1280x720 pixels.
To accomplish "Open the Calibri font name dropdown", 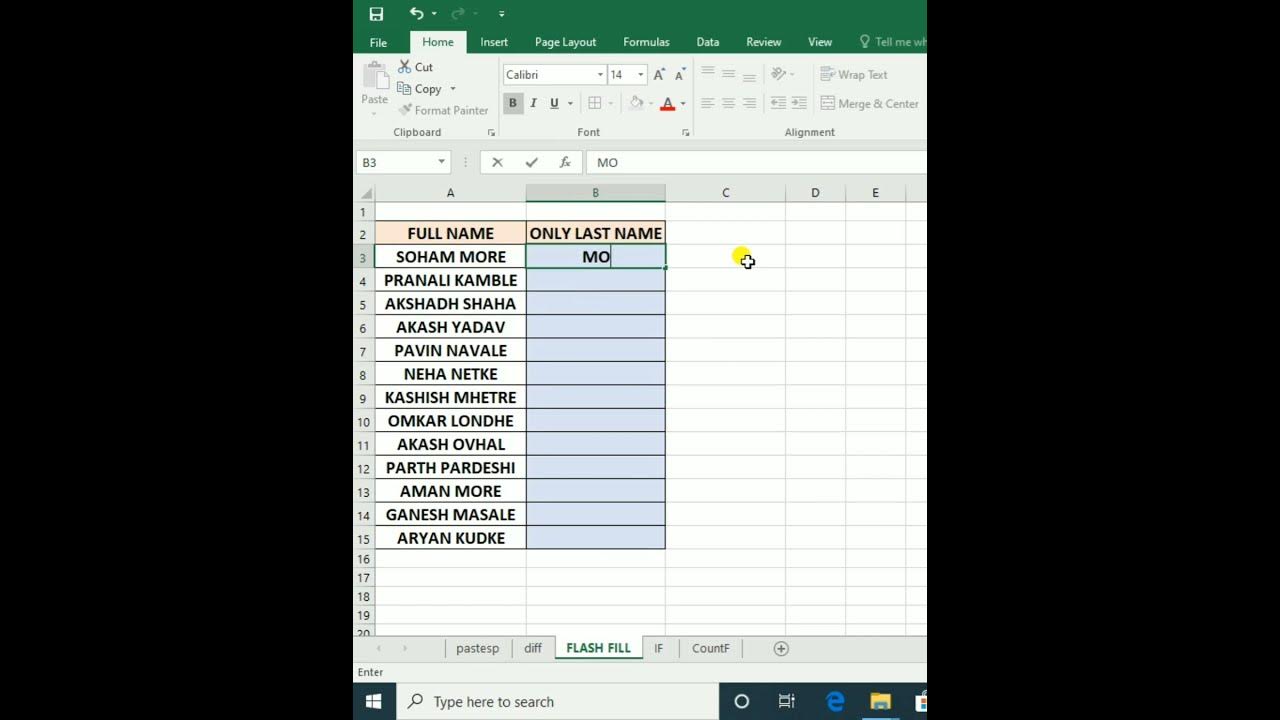I will (x=600, y=75).
